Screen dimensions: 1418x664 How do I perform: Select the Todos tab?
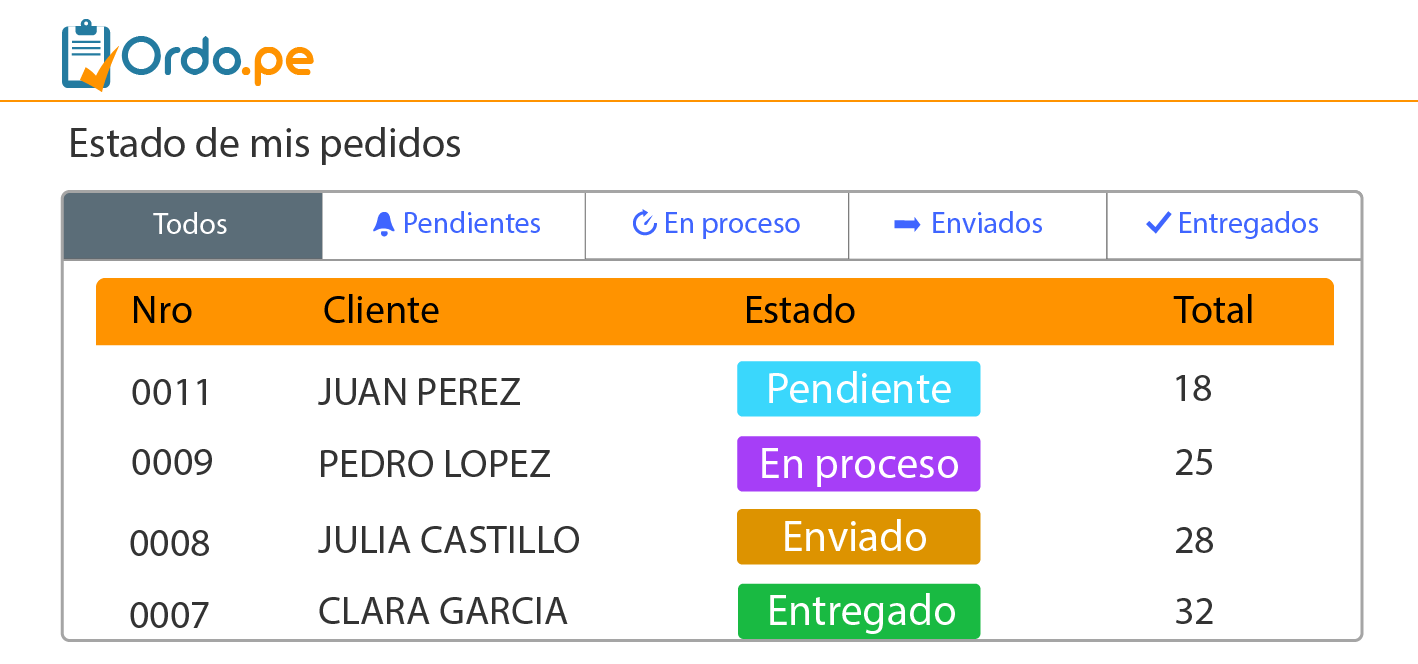click(191, 225)
